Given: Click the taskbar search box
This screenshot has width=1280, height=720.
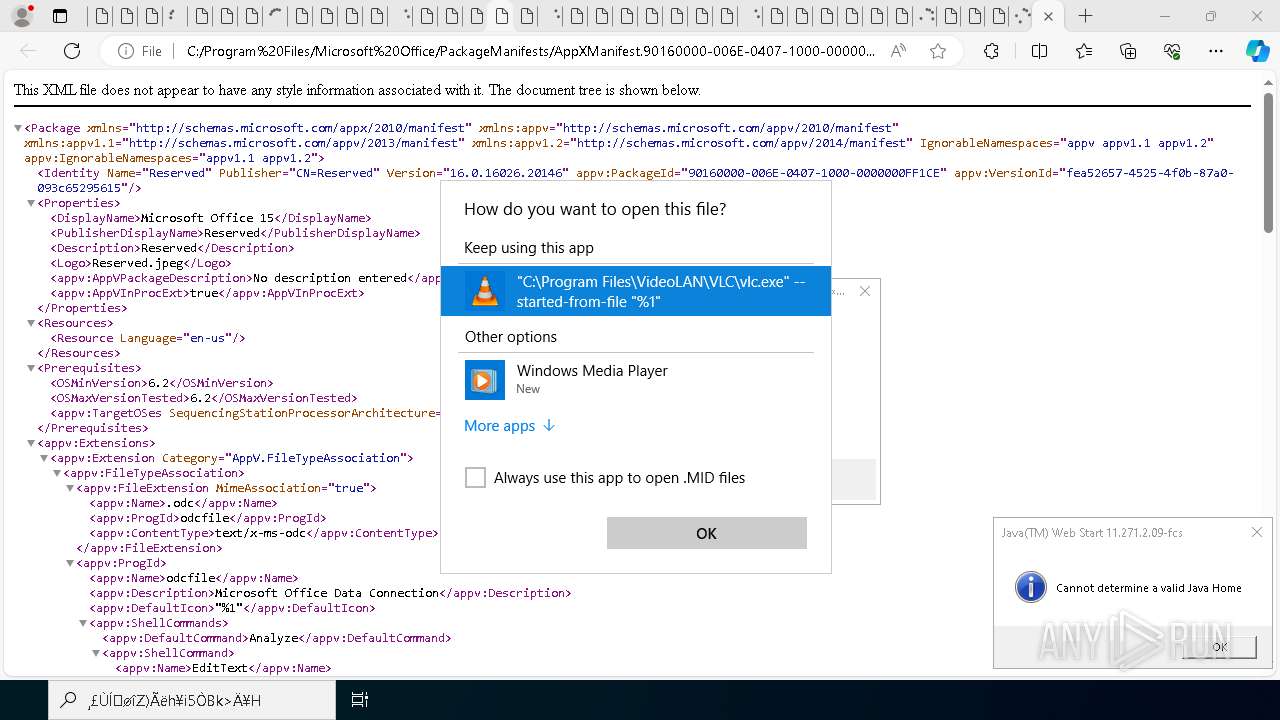Looking at the screenshot, I should [x=192, y=700].
